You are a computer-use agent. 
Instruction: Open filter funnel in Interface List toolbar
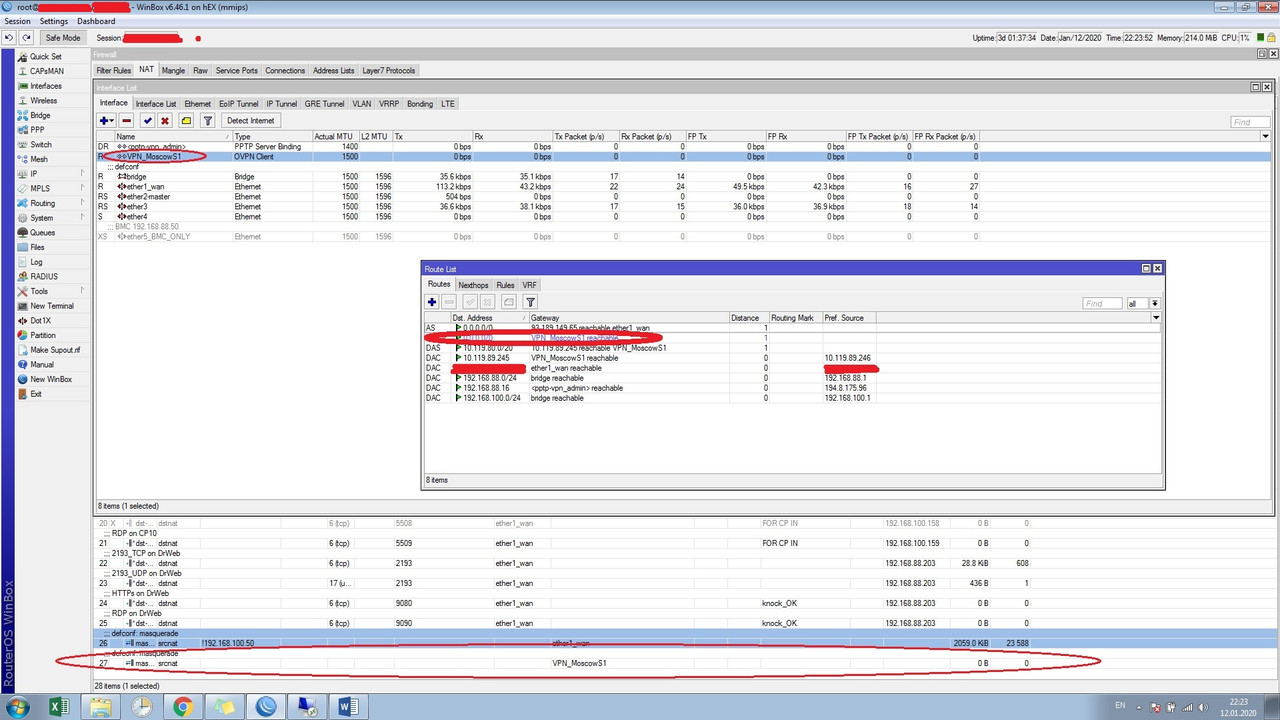[x=208, y=121]
